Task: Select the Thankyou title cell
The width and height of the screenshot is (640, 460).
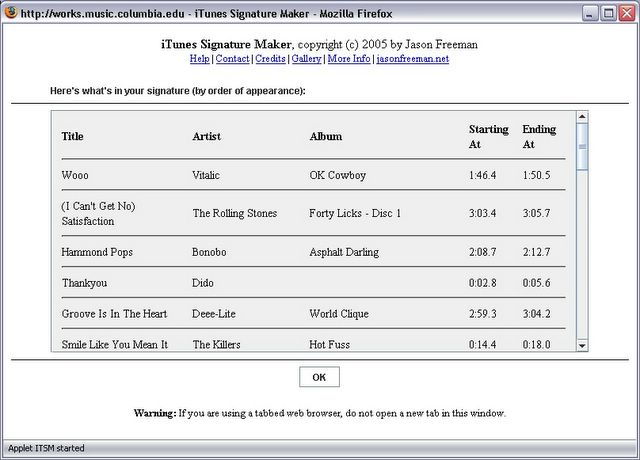Action: click(84, 283)
